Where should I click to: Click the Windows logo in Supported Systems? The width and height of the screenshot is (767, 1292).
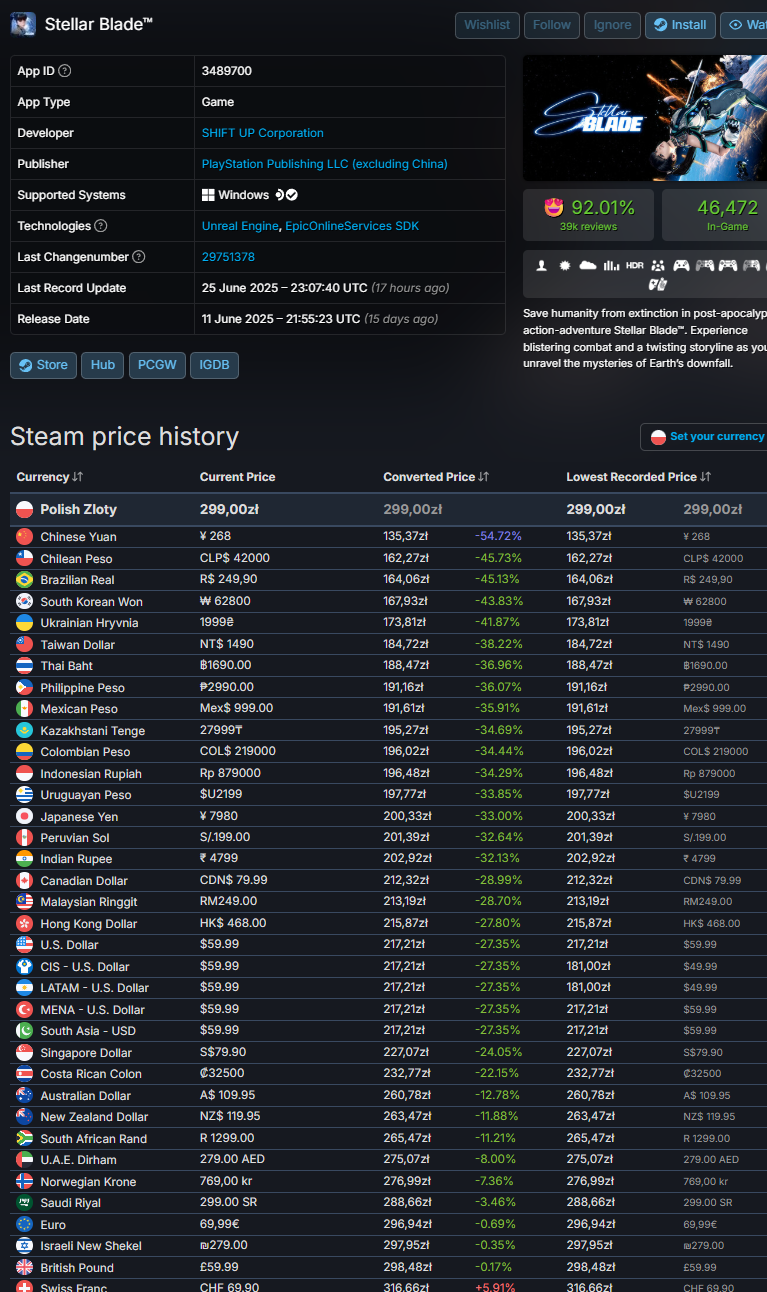click(208, 195)
